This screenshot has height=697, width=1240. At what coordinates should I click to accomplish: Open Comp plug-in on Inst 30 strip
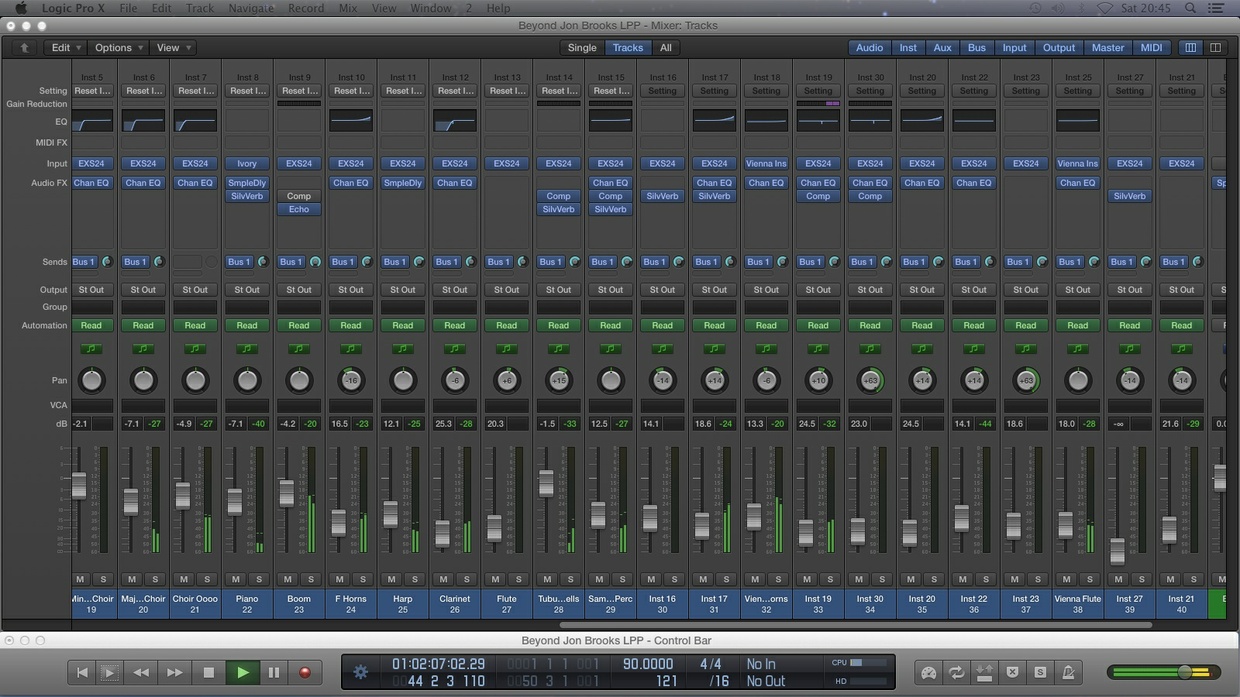click(x=870, y=196)
